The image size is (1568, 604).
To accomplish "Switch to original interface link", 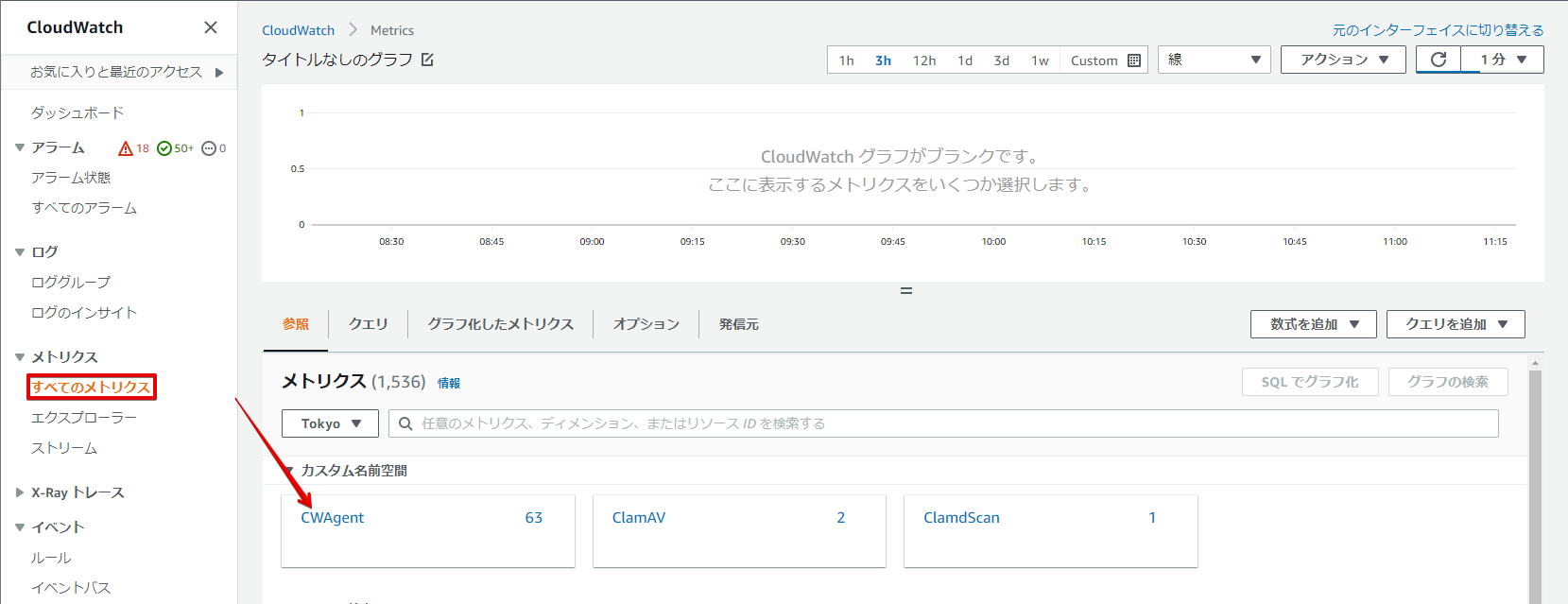I will (1438, 30).
